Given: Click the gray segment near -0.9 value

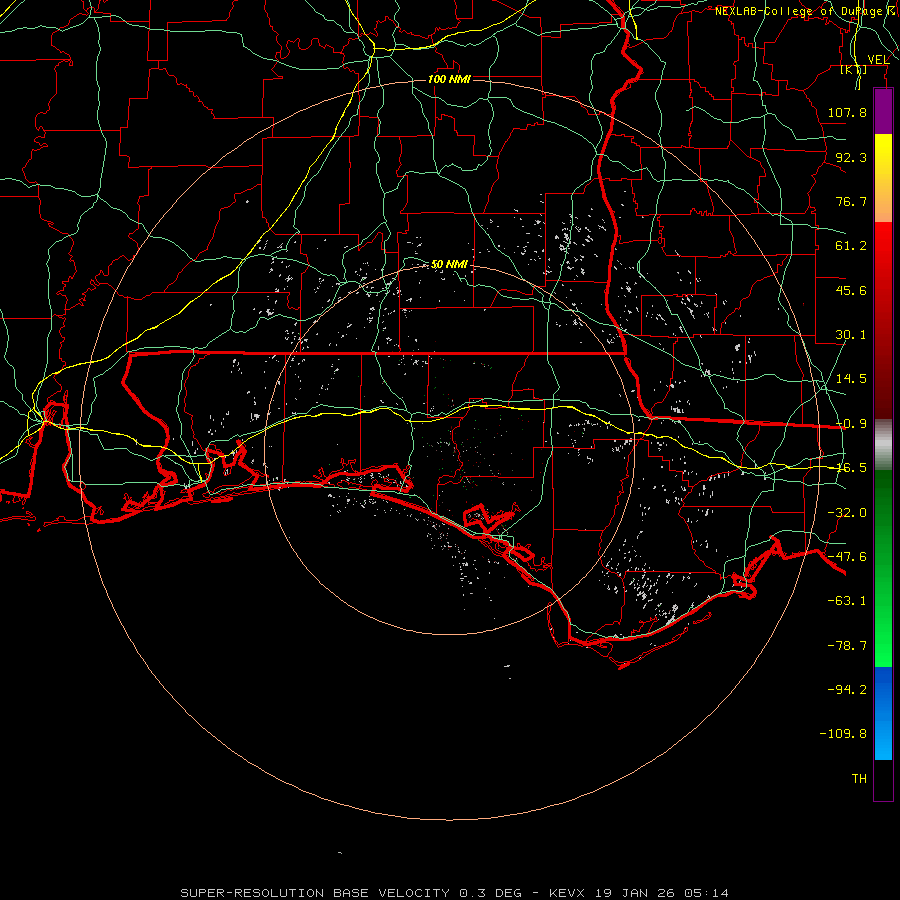Looking at the screenshot, I should [883, 444].
